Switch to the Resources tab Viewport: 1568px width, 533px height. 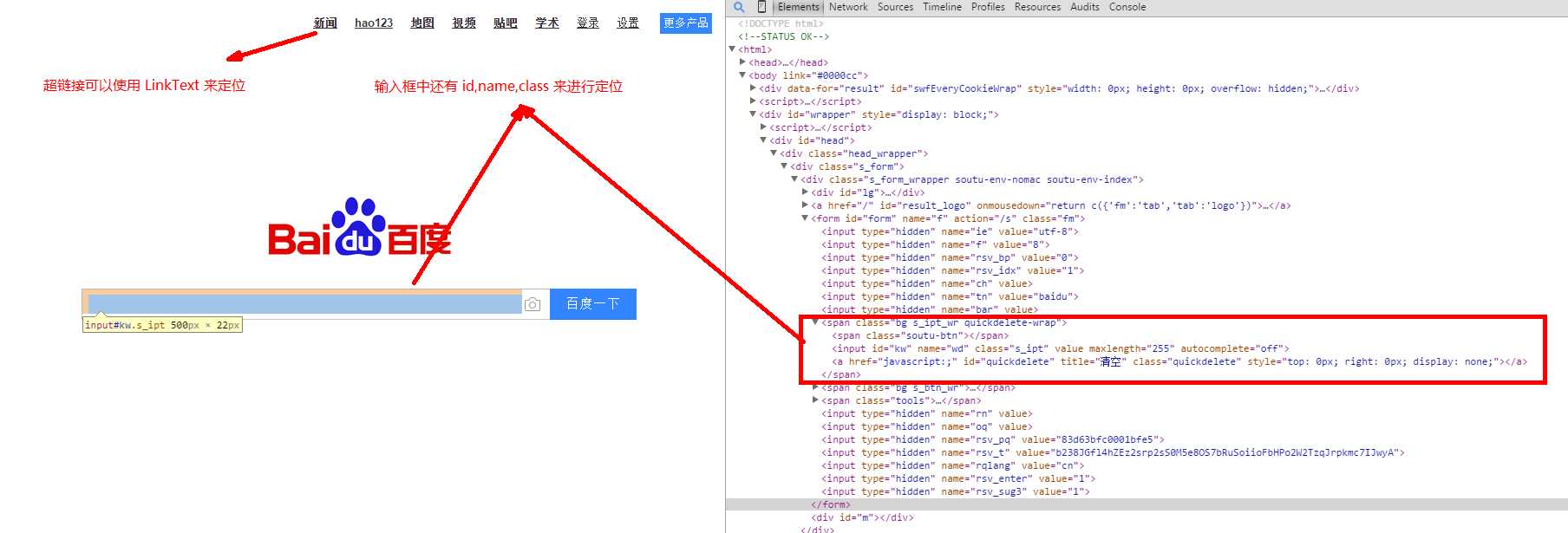[x=1037, y=7]
